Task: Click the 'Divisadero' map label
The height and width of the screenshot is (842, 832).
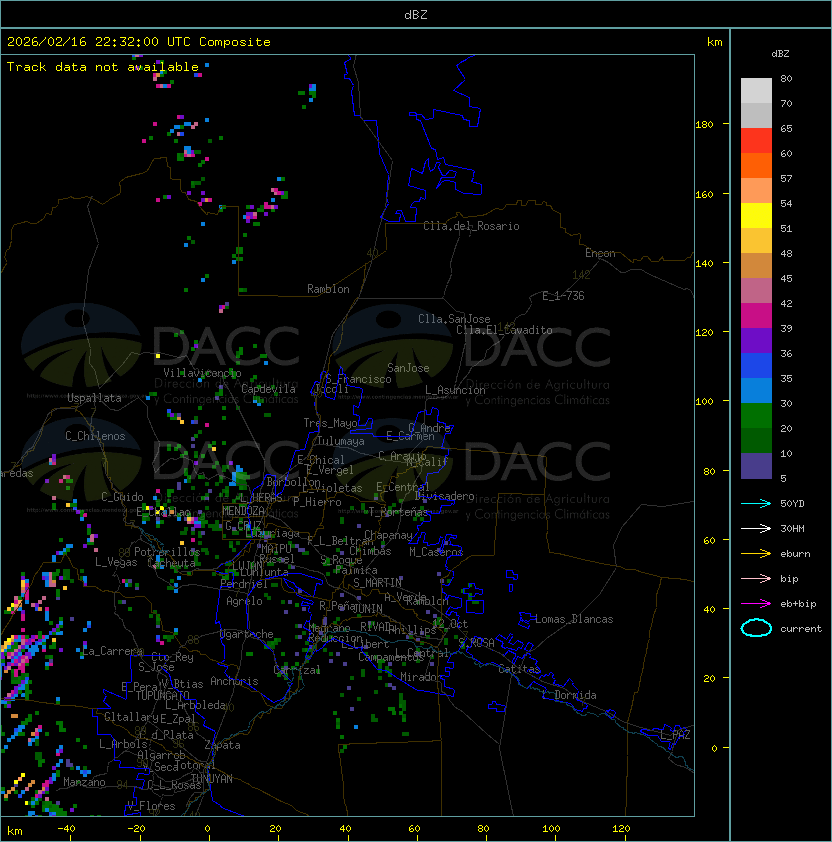Action: click(445, 496)
